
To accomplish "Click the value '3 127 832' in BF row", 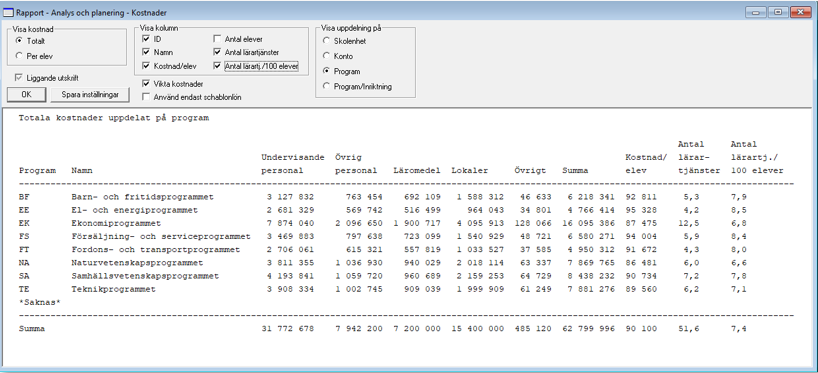I will [x=290, y=197].
